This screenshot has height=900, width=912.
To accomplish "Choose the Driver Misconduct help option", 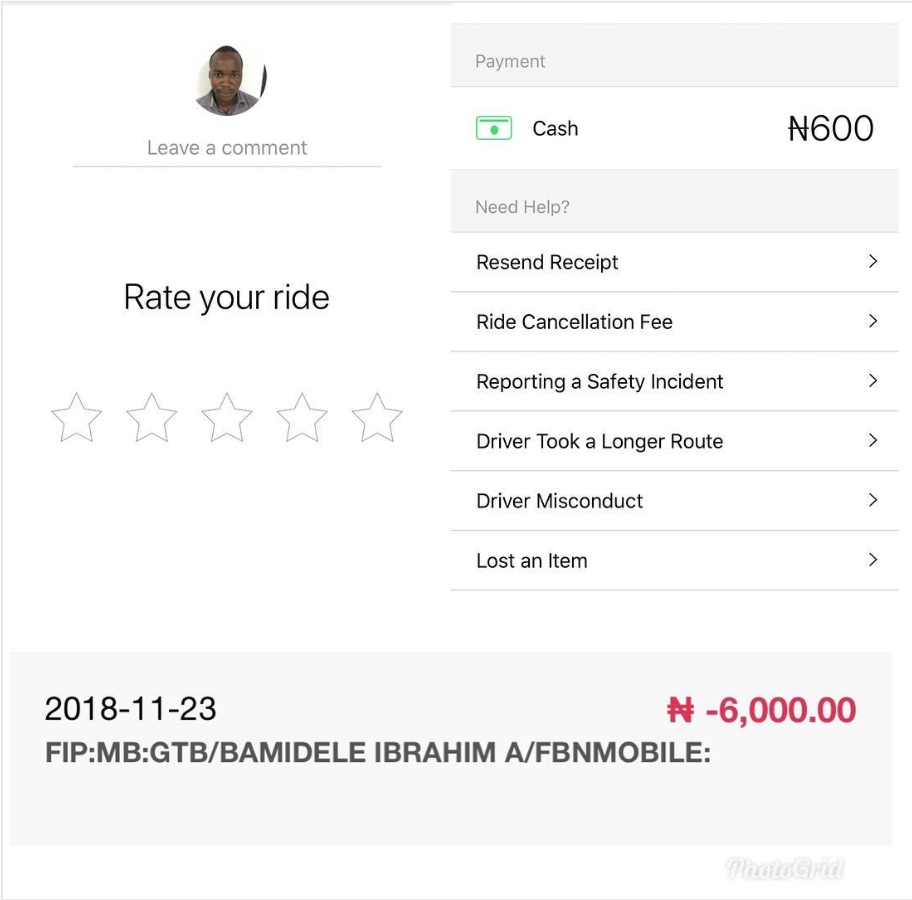I will tap(560, 501).
